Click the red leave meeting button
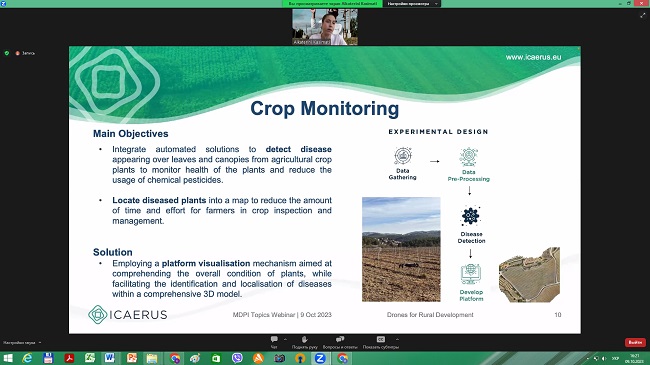The image size is (650, 365). (x=635, y=342)
